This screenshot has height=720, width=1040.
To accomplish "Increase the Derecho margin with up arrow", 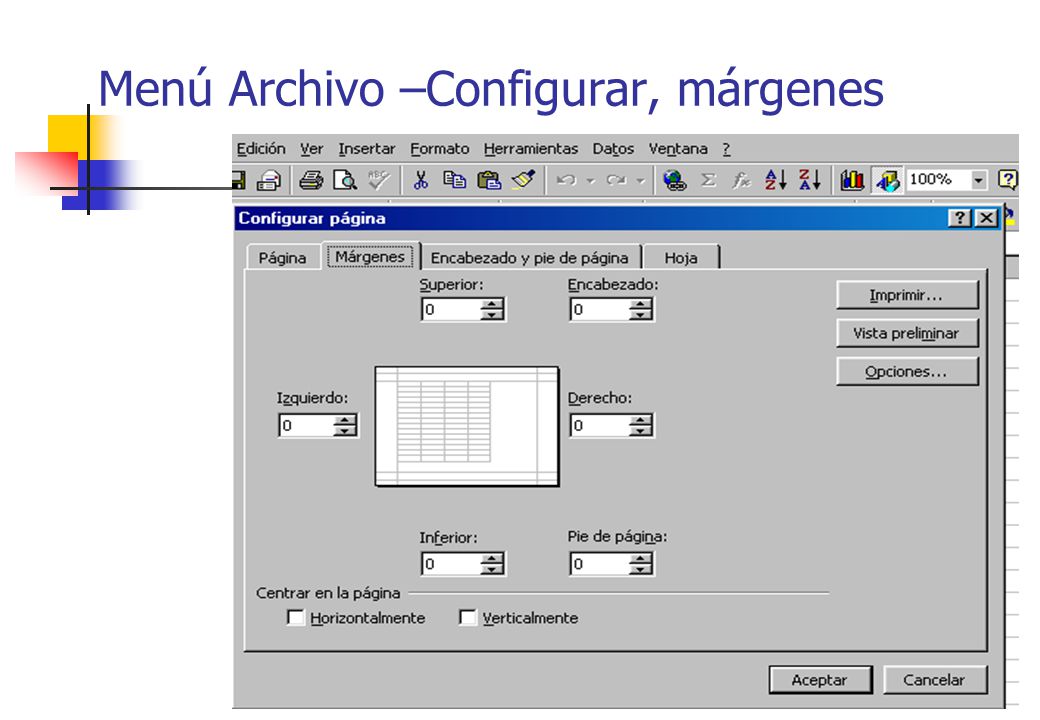I will (641, 420).
